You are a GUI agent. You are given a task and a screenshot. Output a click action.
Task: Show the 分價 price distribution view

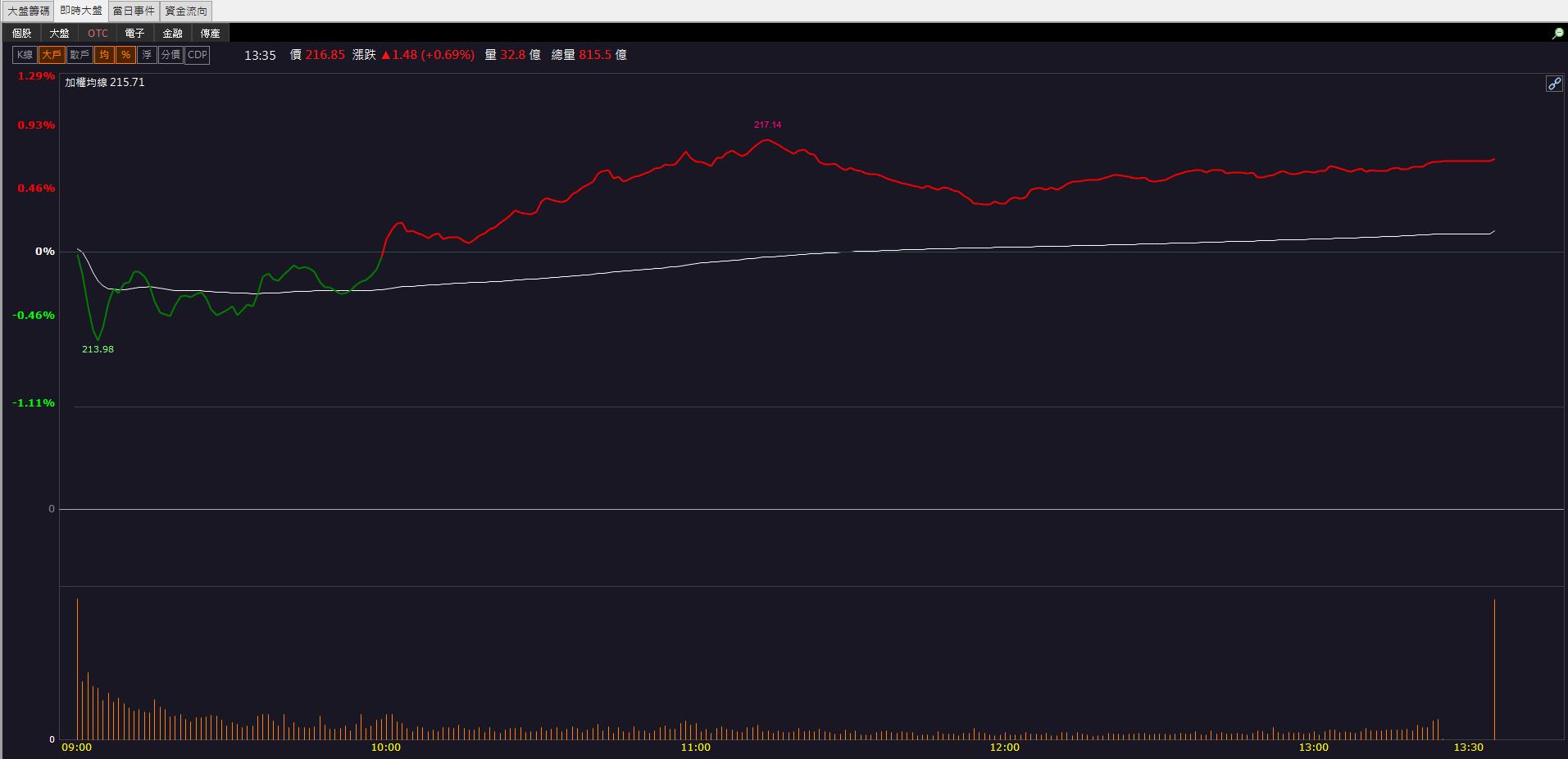(170, 55)
